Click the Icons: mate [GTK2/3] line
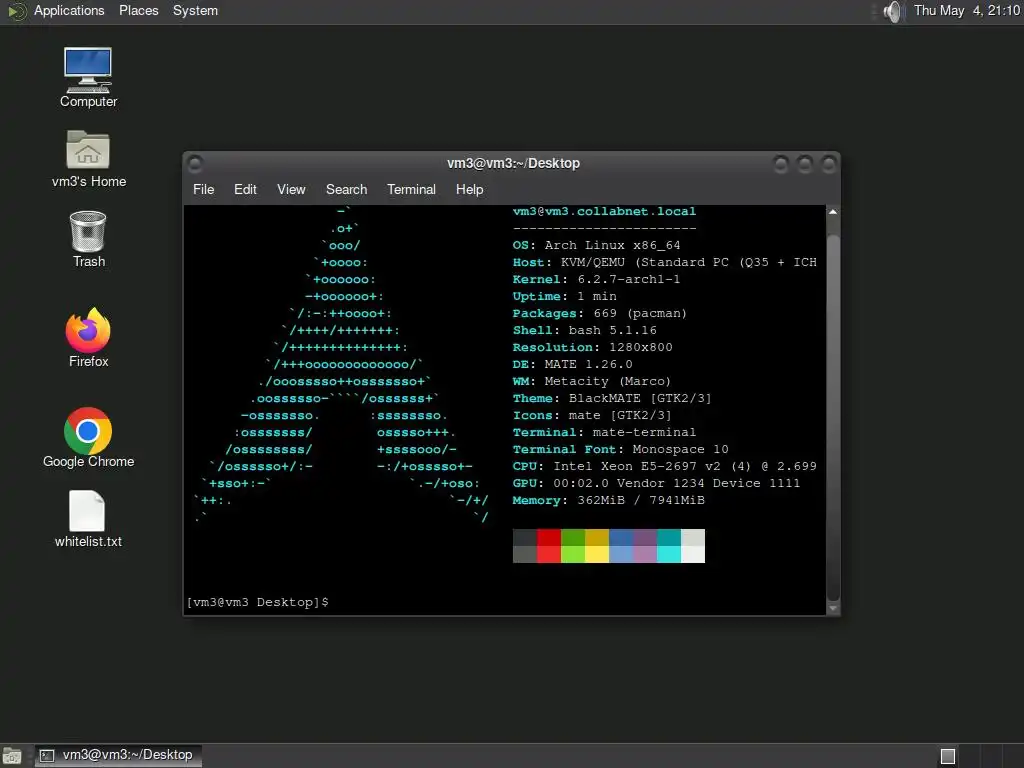1024x768 pixels. (x=592, y=415)
